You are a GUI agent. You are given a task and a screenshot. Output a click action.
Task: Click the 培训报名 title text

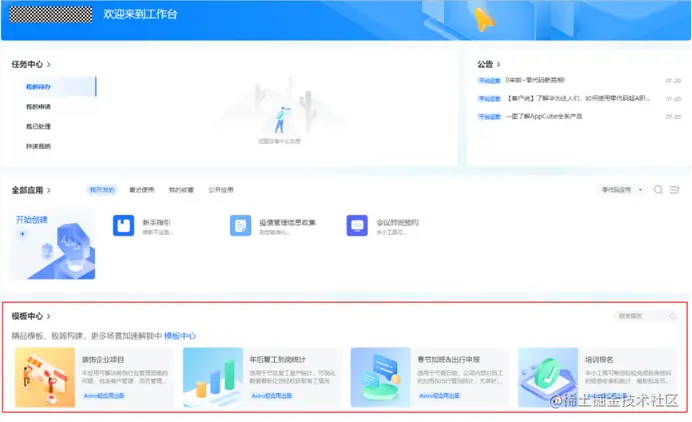[599, 360]
